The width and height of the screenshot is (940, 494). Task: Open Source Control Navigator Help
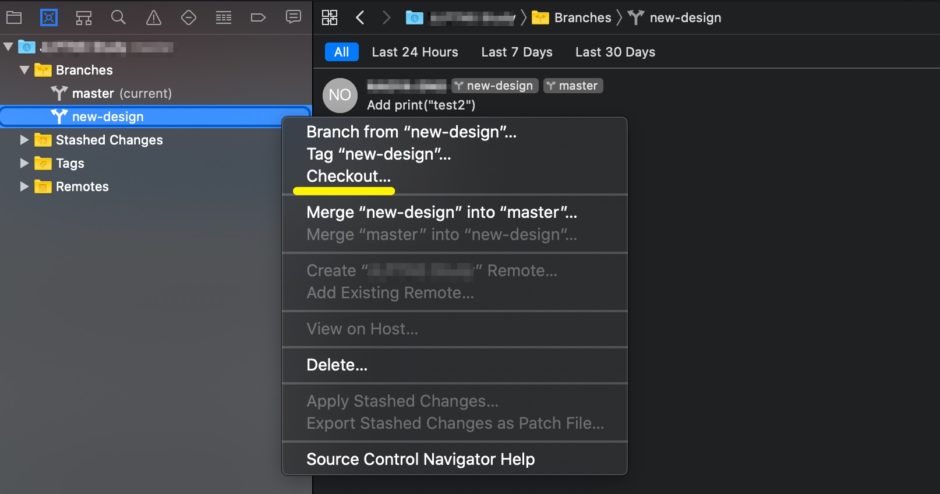point(454,459)
